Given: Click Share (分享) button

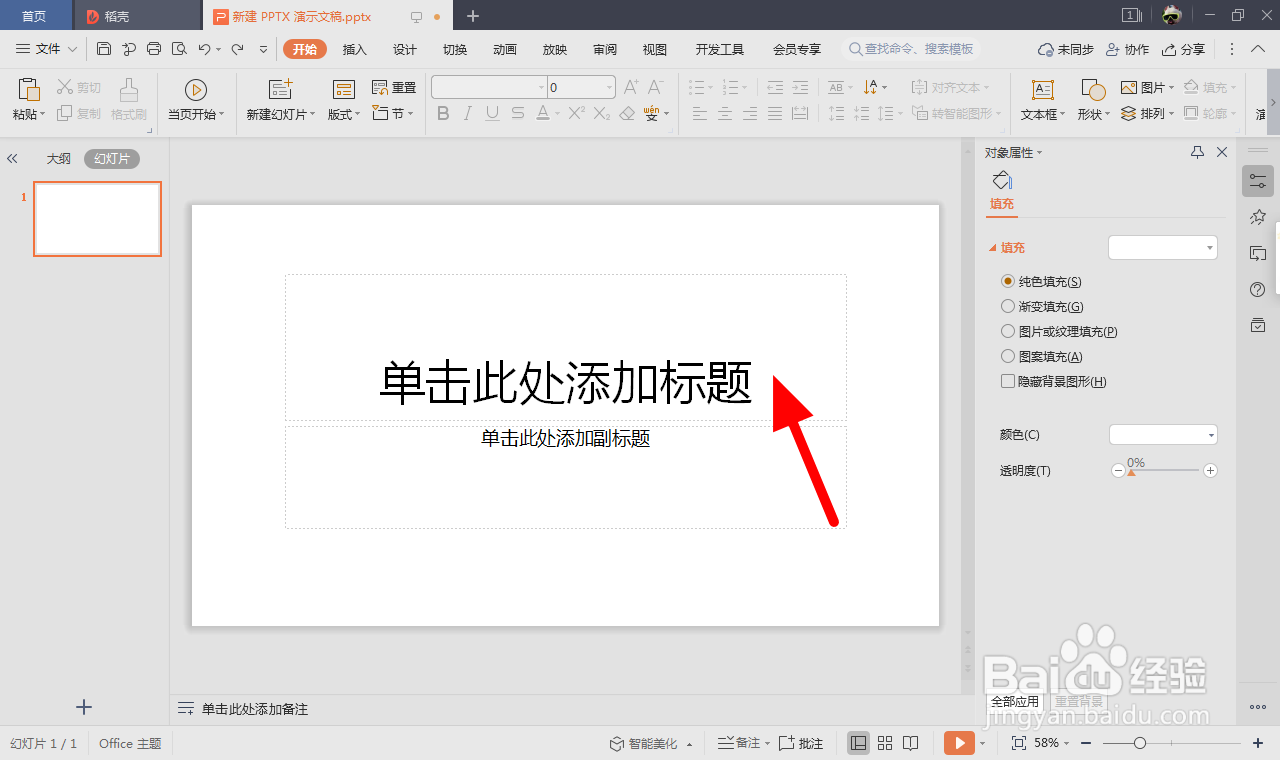Looking at the screenshot, I should [1183, 49].
